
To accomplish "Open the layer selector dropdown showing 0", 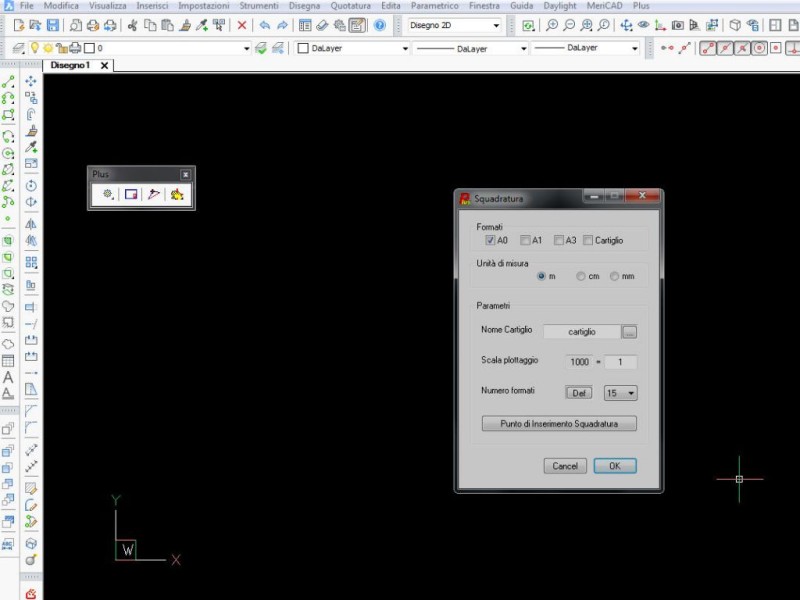I will pos(246,48).
